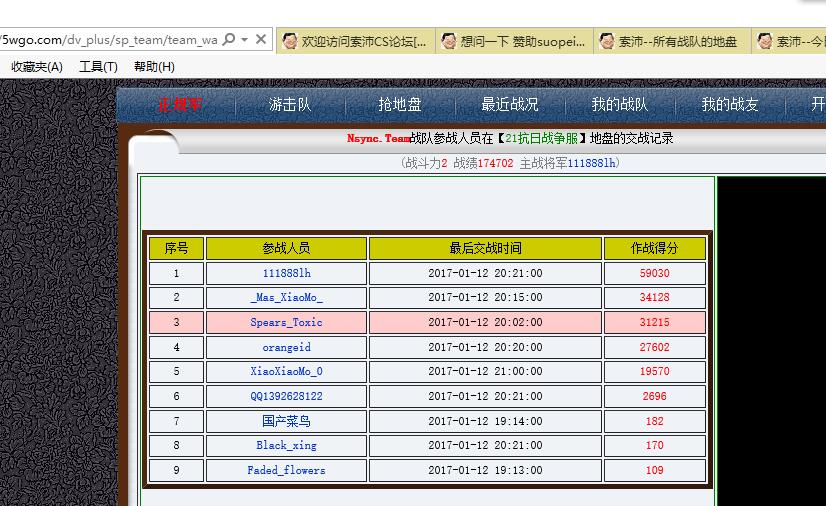This screenshot has width=826, height=506.
Task: Click the stop loading X icon
Action: (x=261, y=40)
